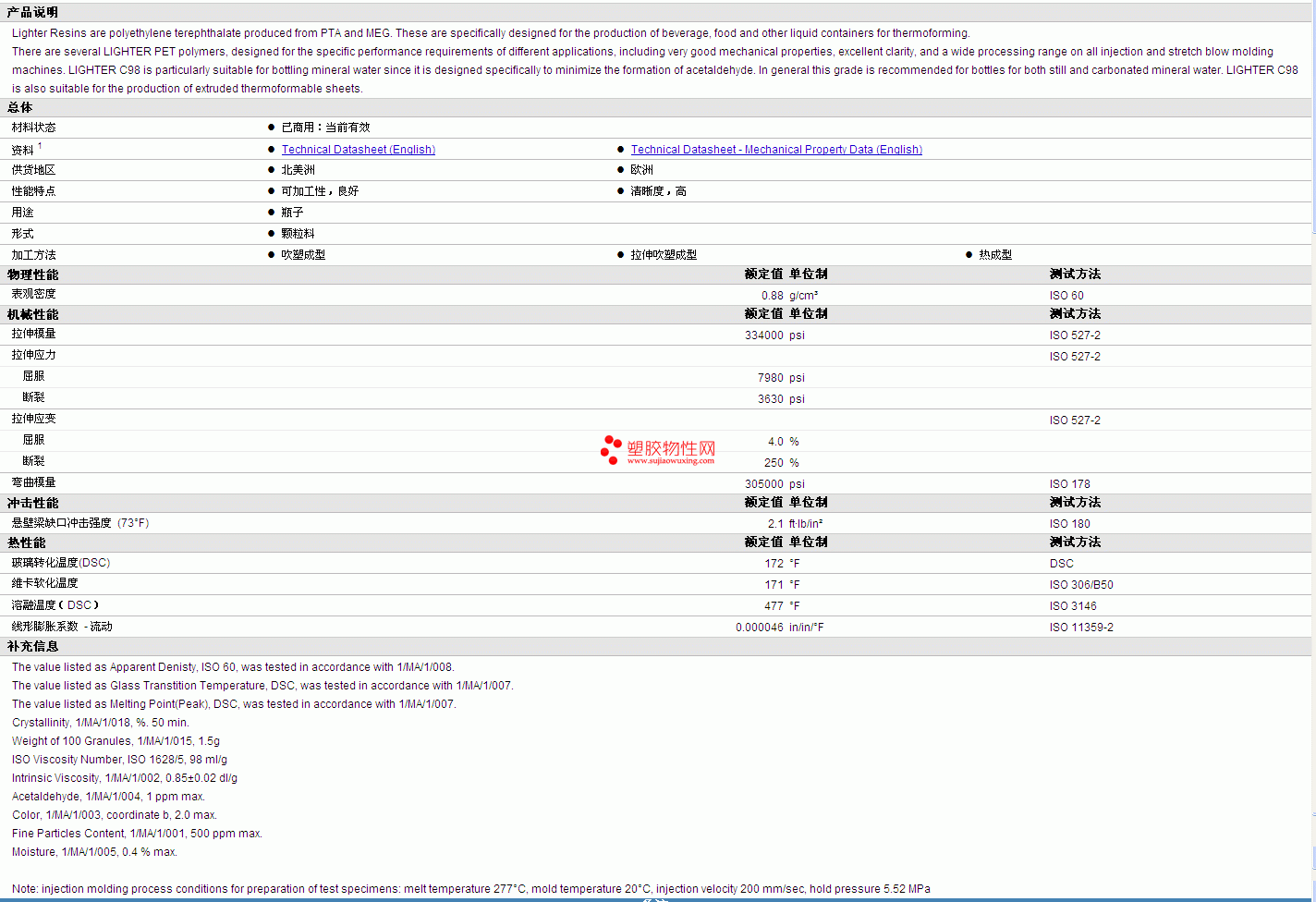Image resolution: width=1316 pixels, height=902 pixels.
Task: Click the 拉伸吹塑成型 processing method
Action: [664, 255]
